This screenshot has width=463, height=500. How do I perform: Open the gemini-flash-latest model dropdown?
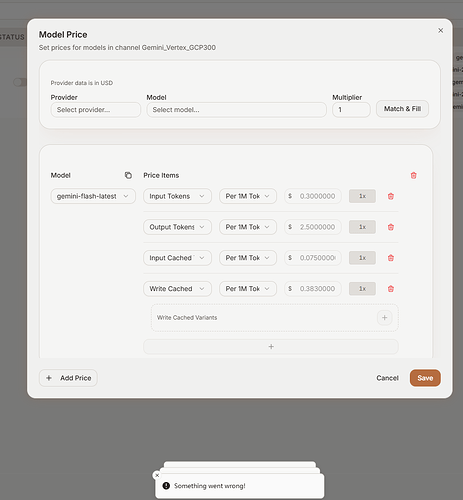[93, 196]
